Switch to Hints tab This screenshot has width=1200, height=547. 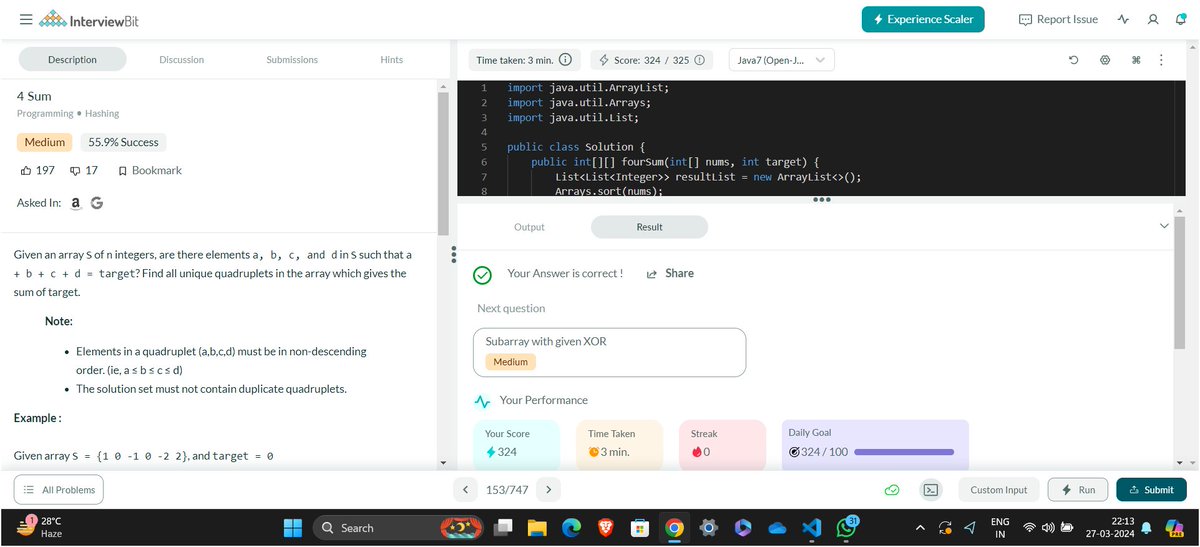(x=392, y=60)
